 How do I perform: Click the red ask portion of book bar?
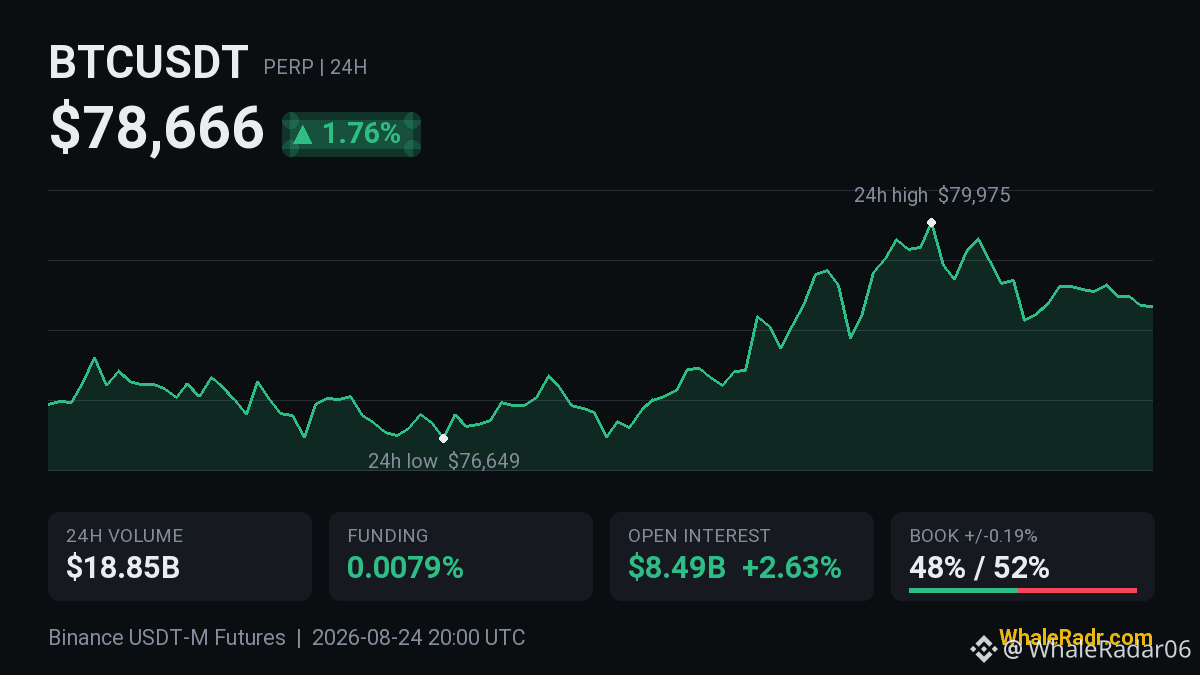1077,590
